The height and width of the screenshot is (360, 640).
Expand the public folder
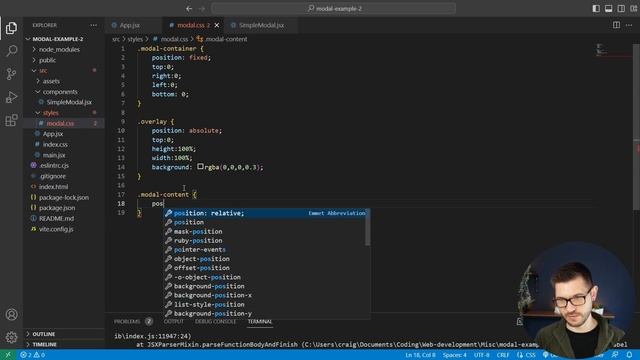point(63,60)
